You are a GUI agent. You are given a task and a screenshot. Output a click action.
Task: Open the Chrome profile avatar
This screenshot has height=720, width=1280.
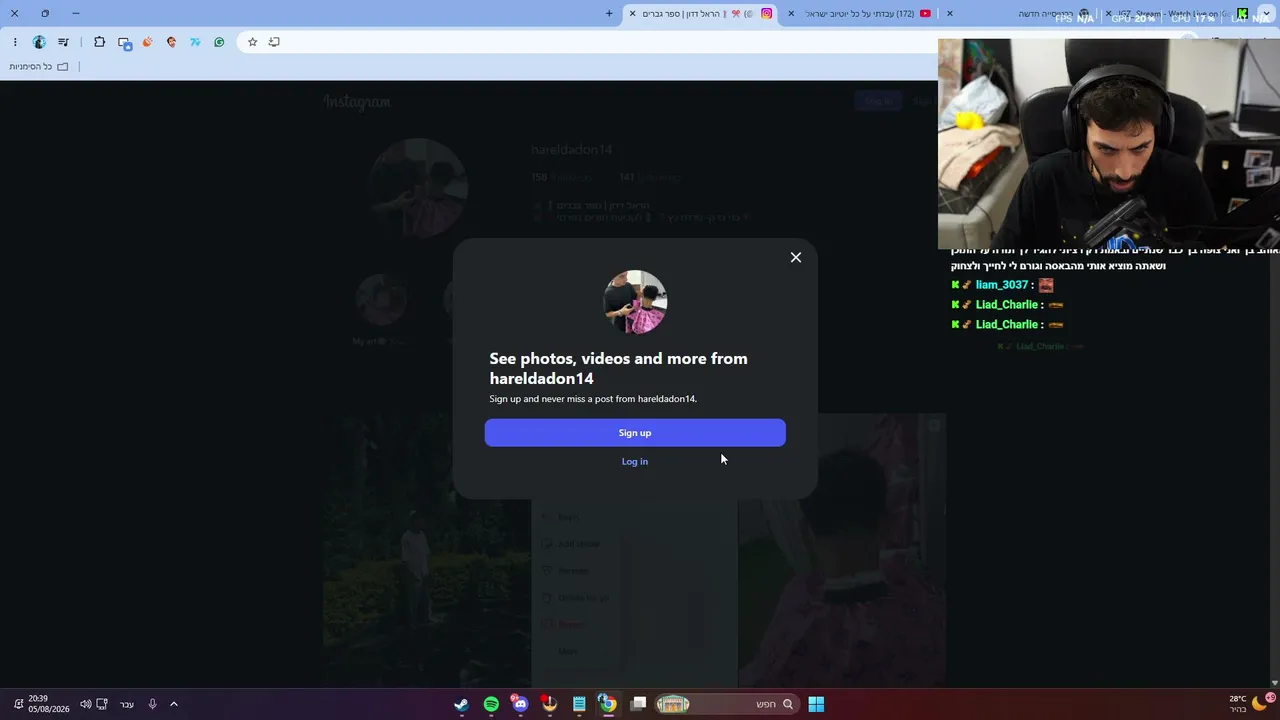[x=39, y=42]
